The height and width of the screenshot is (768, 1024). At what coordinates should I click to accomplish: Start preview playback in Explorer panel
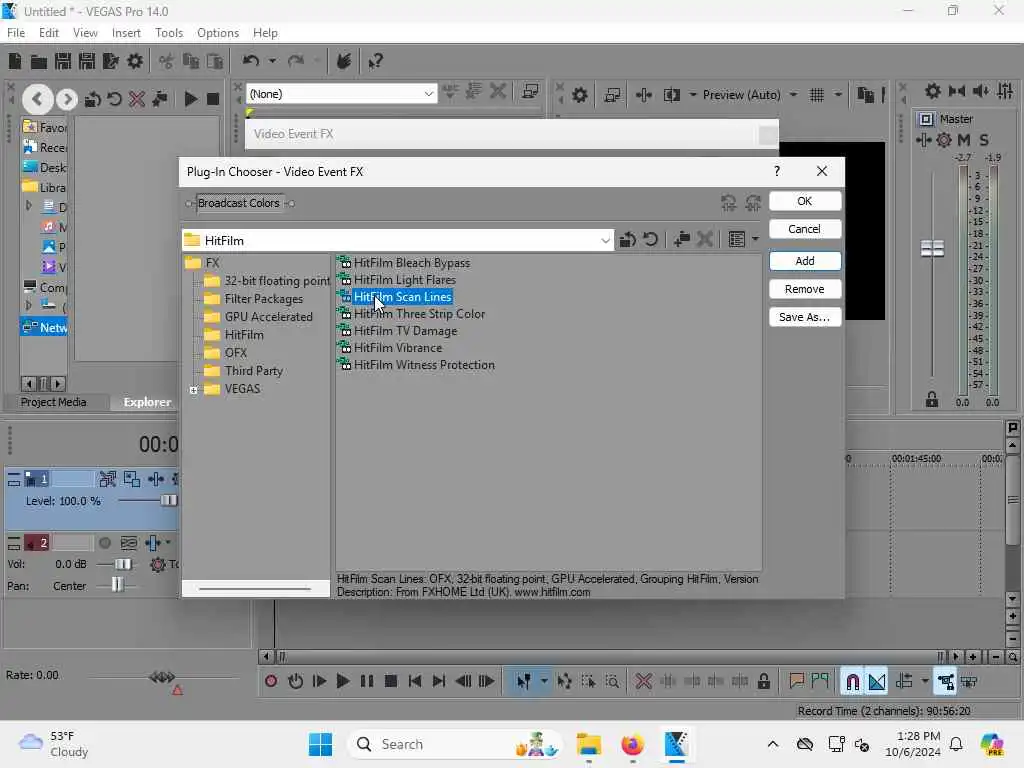coord(191,99)
